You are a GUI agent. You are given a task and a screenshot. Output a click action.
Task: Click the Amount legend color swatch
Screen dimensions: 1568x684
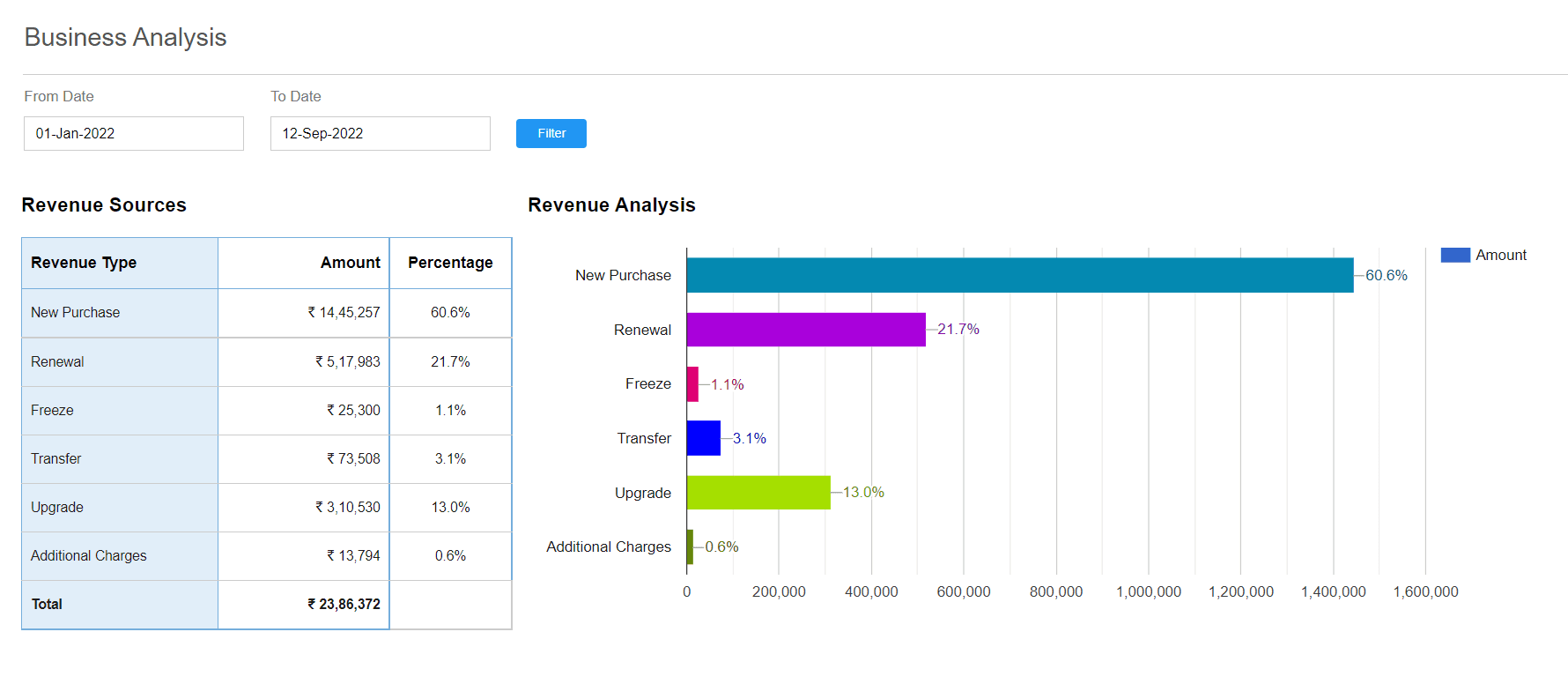(x=1455, y=255)
